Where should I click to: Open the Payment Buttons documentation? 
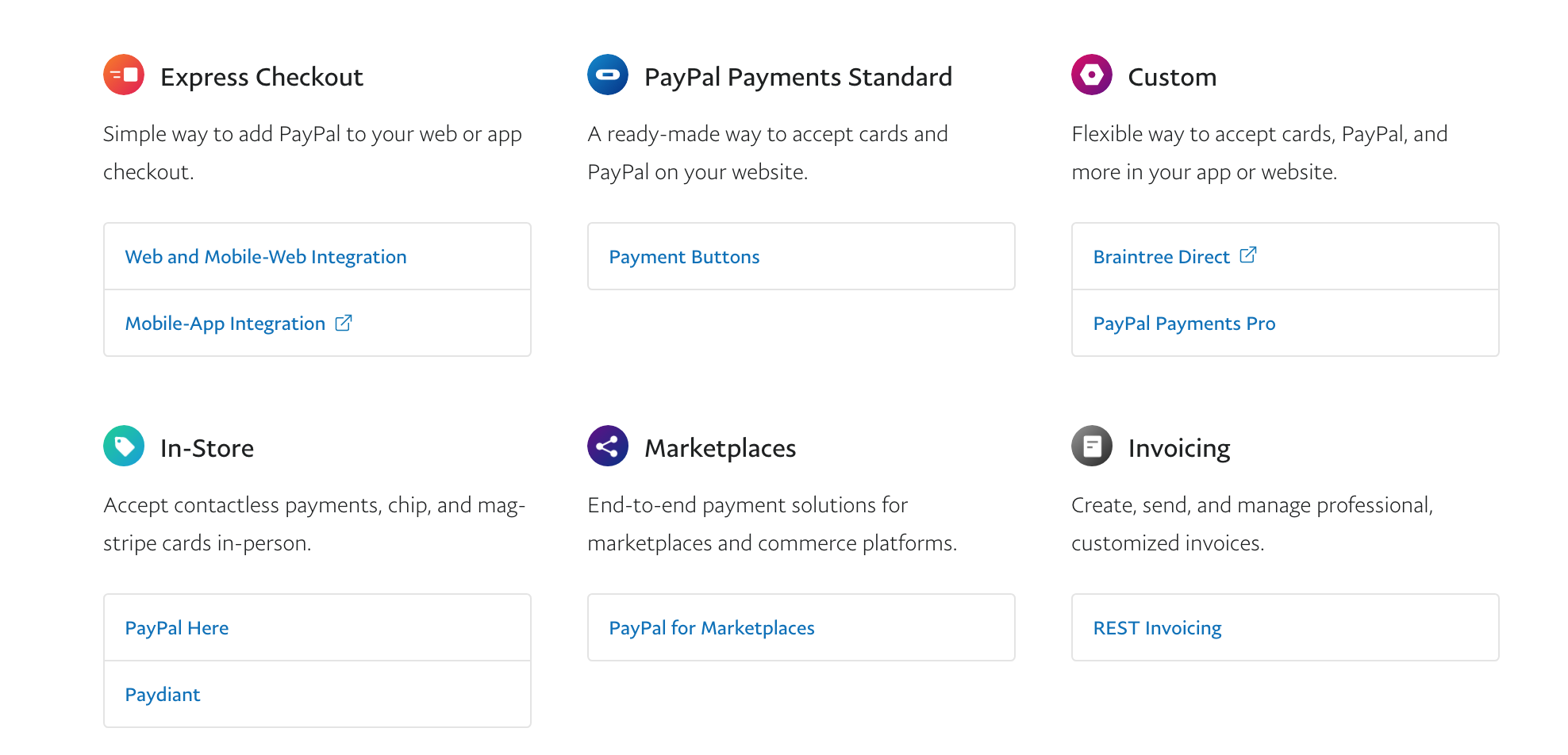(684, 256)
